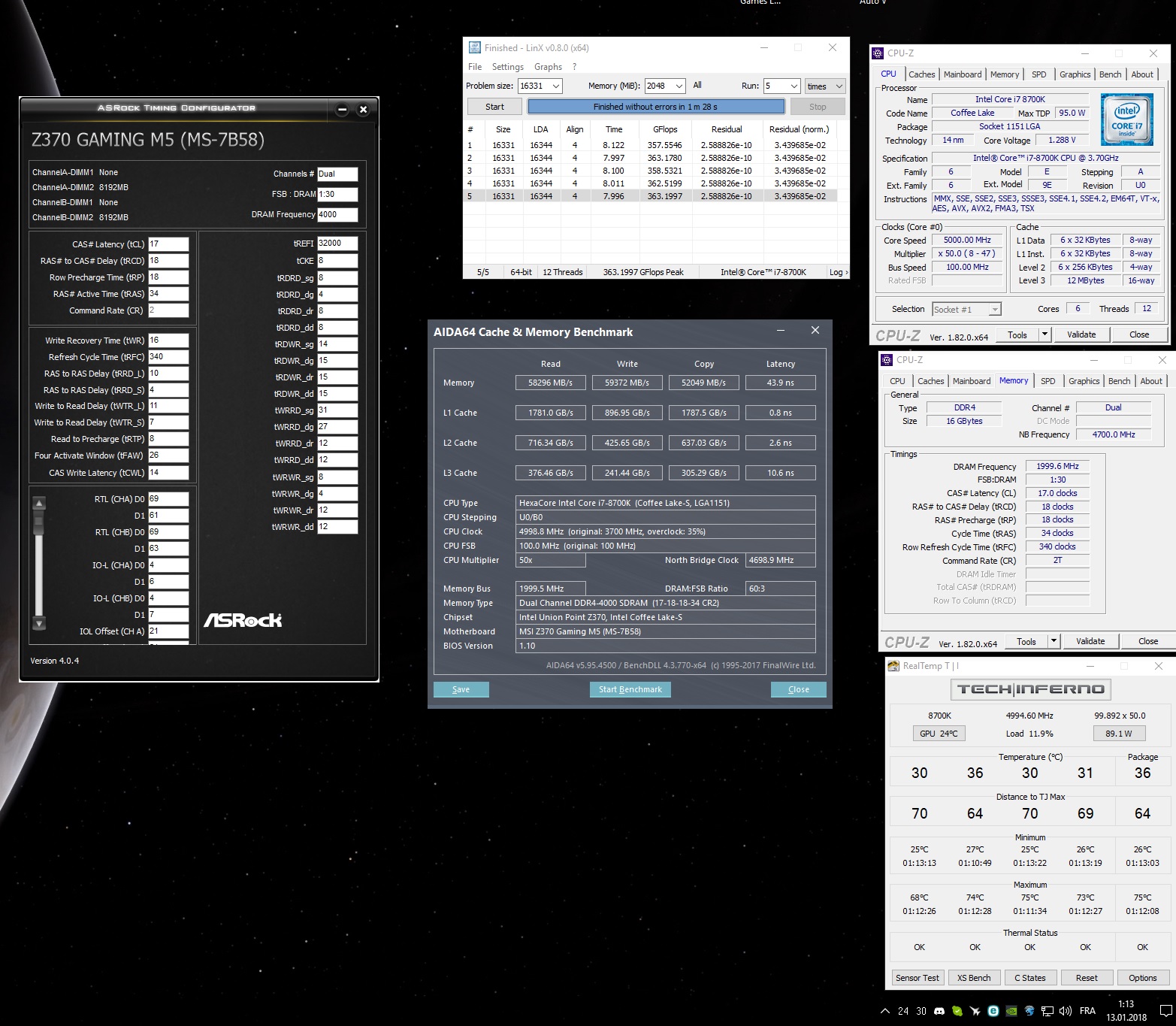
Task: Open the NVIDIA tray icon
Action: click(1011, 1011)
